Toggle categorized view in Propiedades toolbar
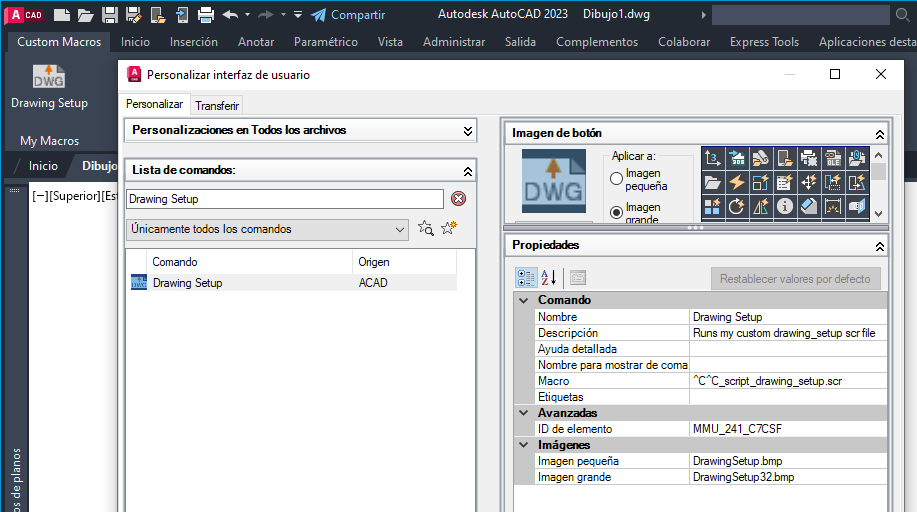917x512 pixels. point(526,278)
